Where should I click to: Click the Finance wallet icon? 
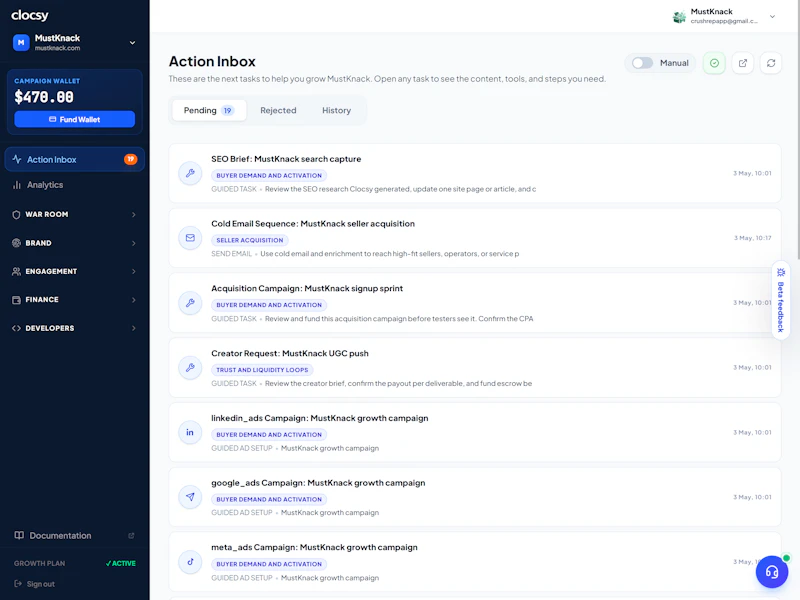[16, 300]
